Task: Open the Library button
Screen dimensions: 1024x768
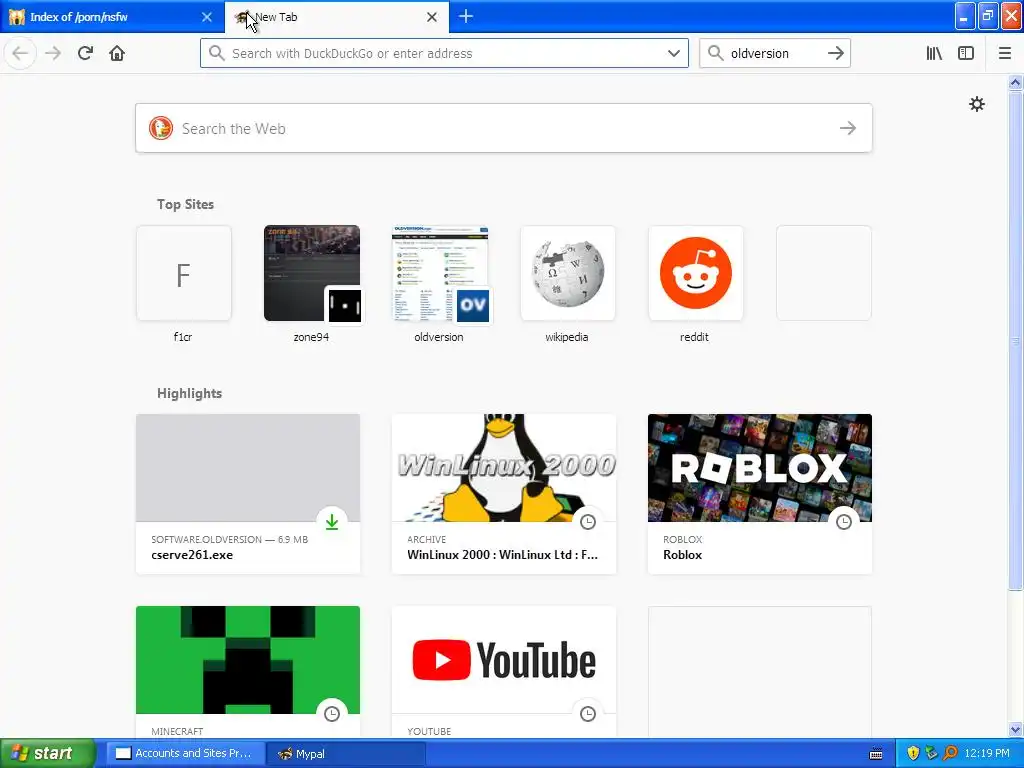Action: pyautogui.click(x=934, y=54)
